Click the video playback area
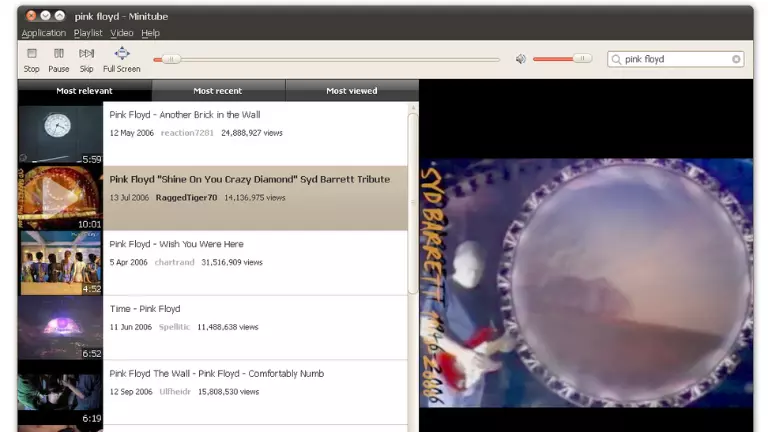The height and width of the screenshot is (432, 768). click(x=586, y=283)
